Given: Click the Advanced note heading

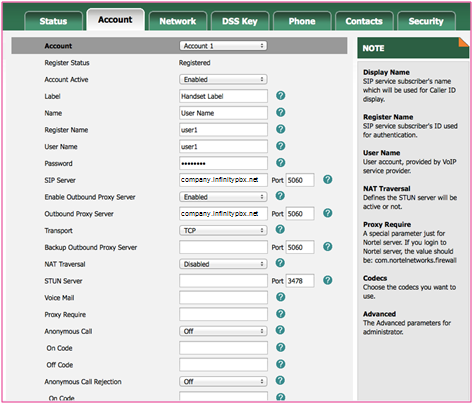Looking at the screenshot, I should click(379, 314).
